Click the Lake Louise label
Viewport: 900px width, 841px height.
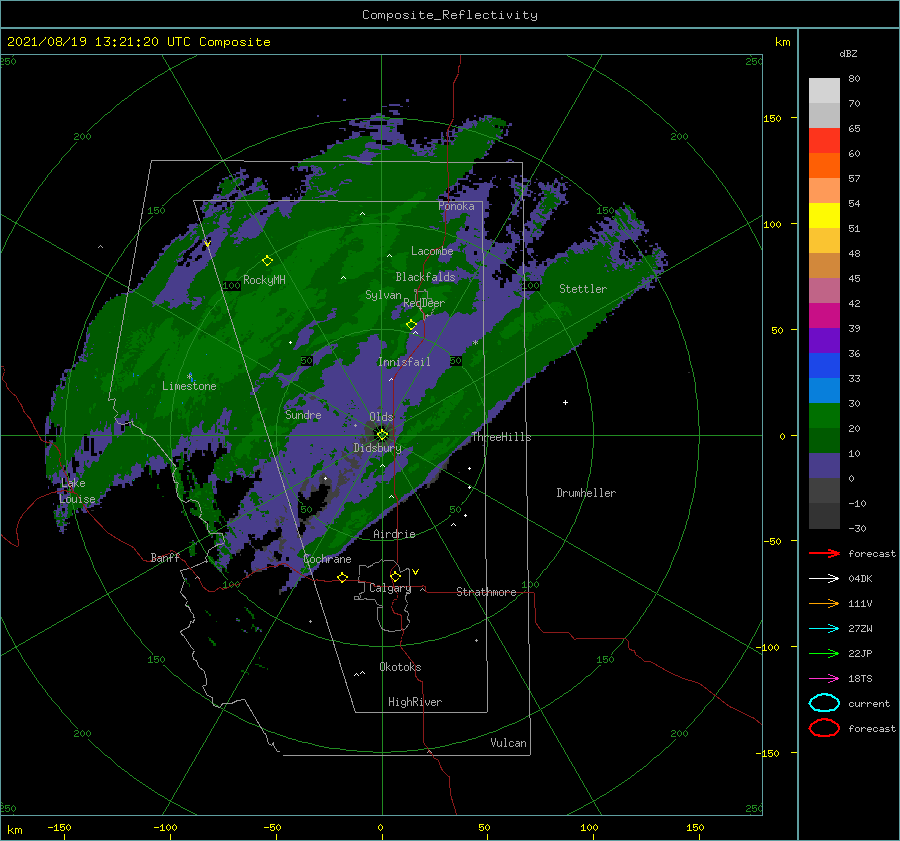point(78,491)
